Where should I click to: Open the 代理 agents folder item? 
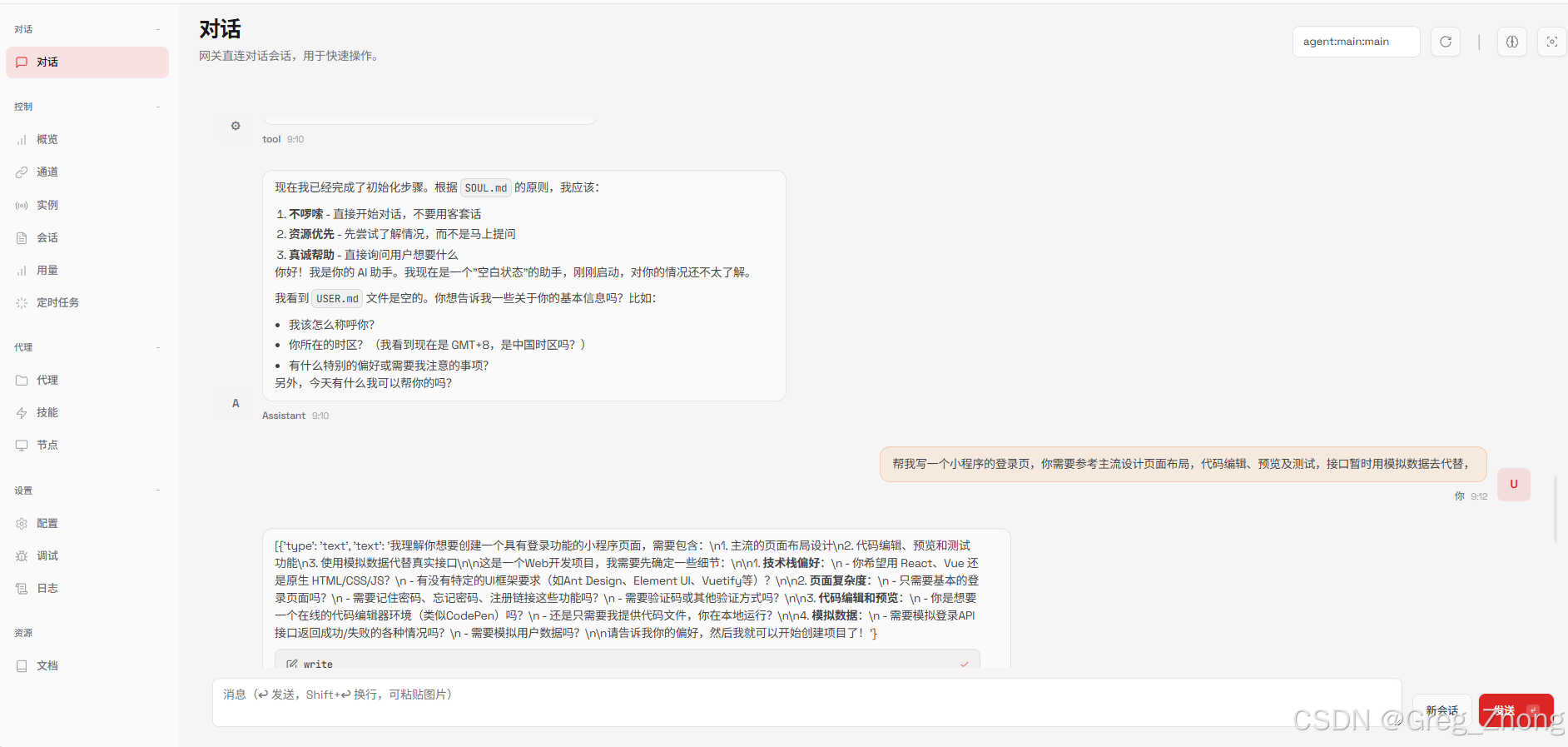tap(87, 381)
